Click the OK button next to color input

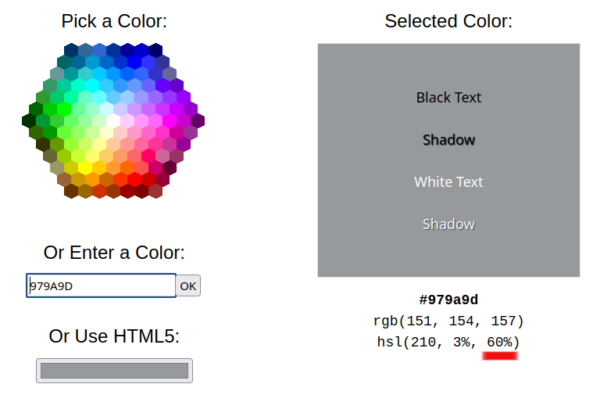tap(188, 286)
